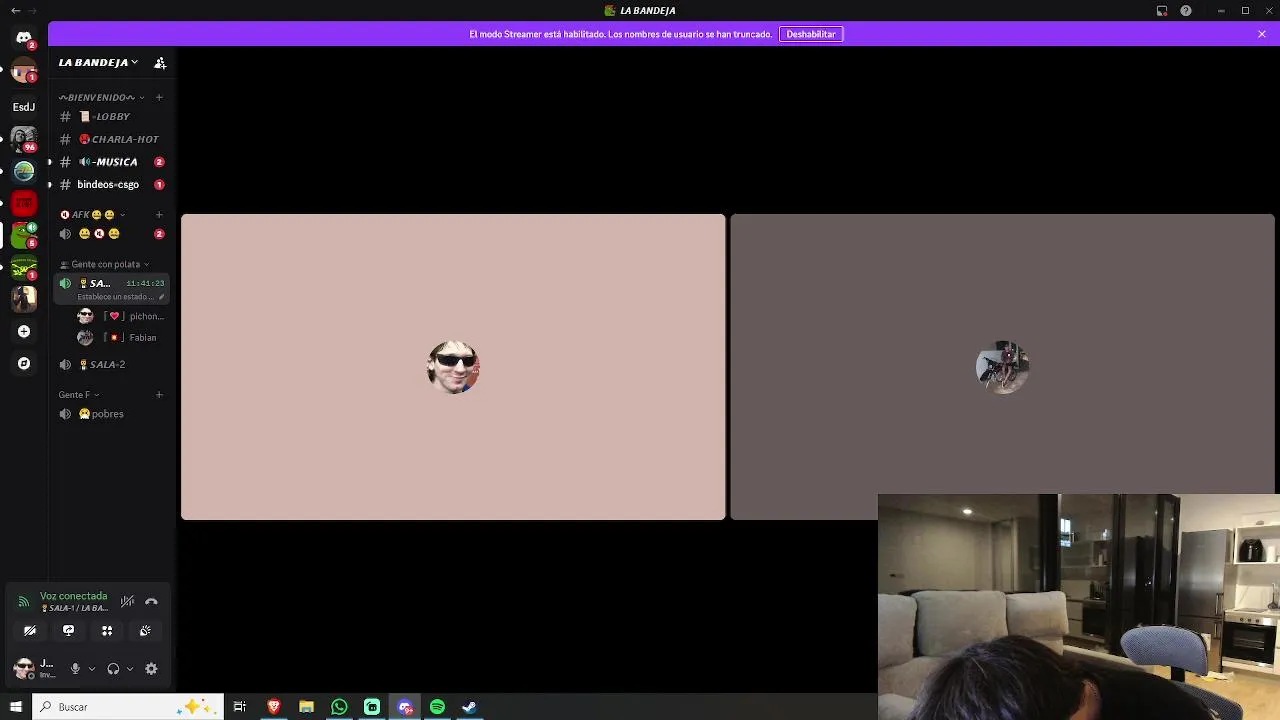Disconnect from voice call

click(x=152, y=602)
